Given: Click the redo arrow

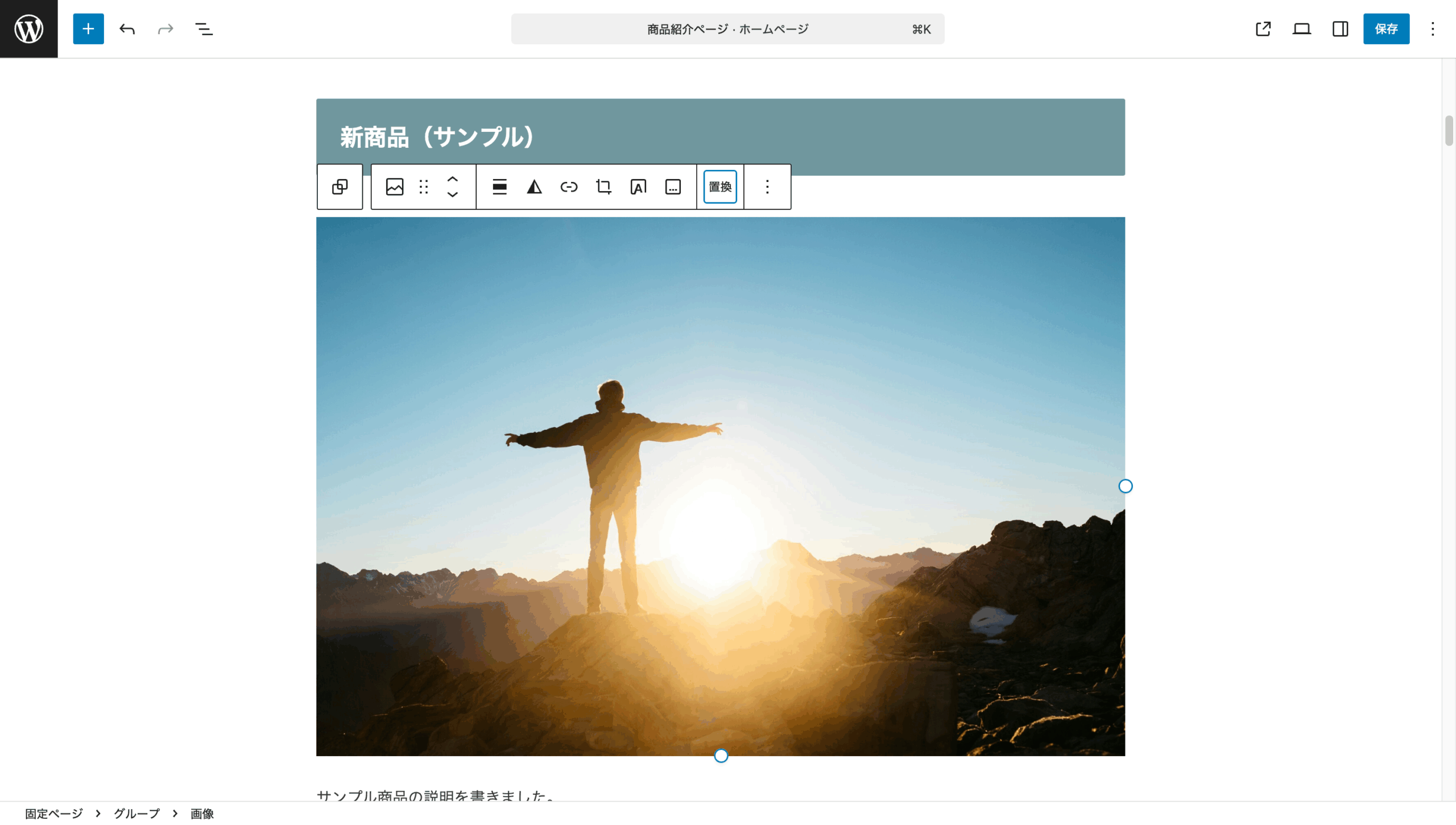Looking at the screenshot, I should (165, 28).
